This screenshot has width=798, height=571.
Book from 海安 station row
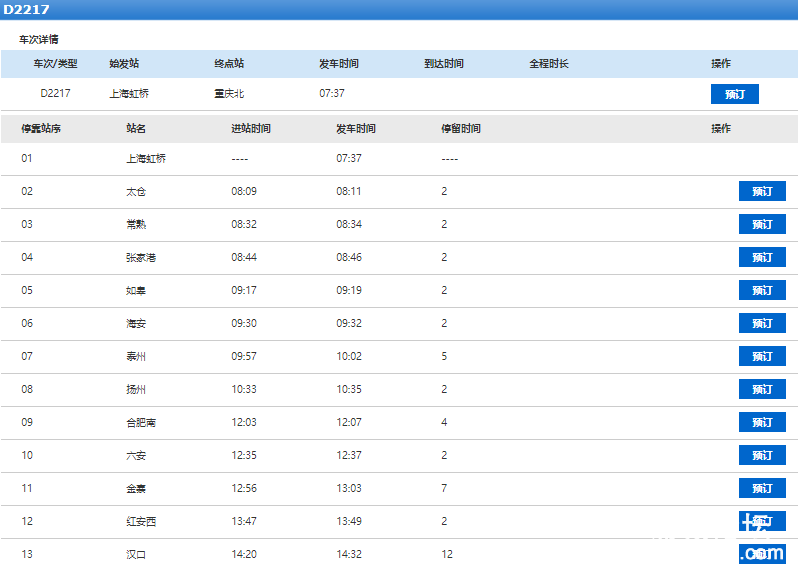click(762, 323)
